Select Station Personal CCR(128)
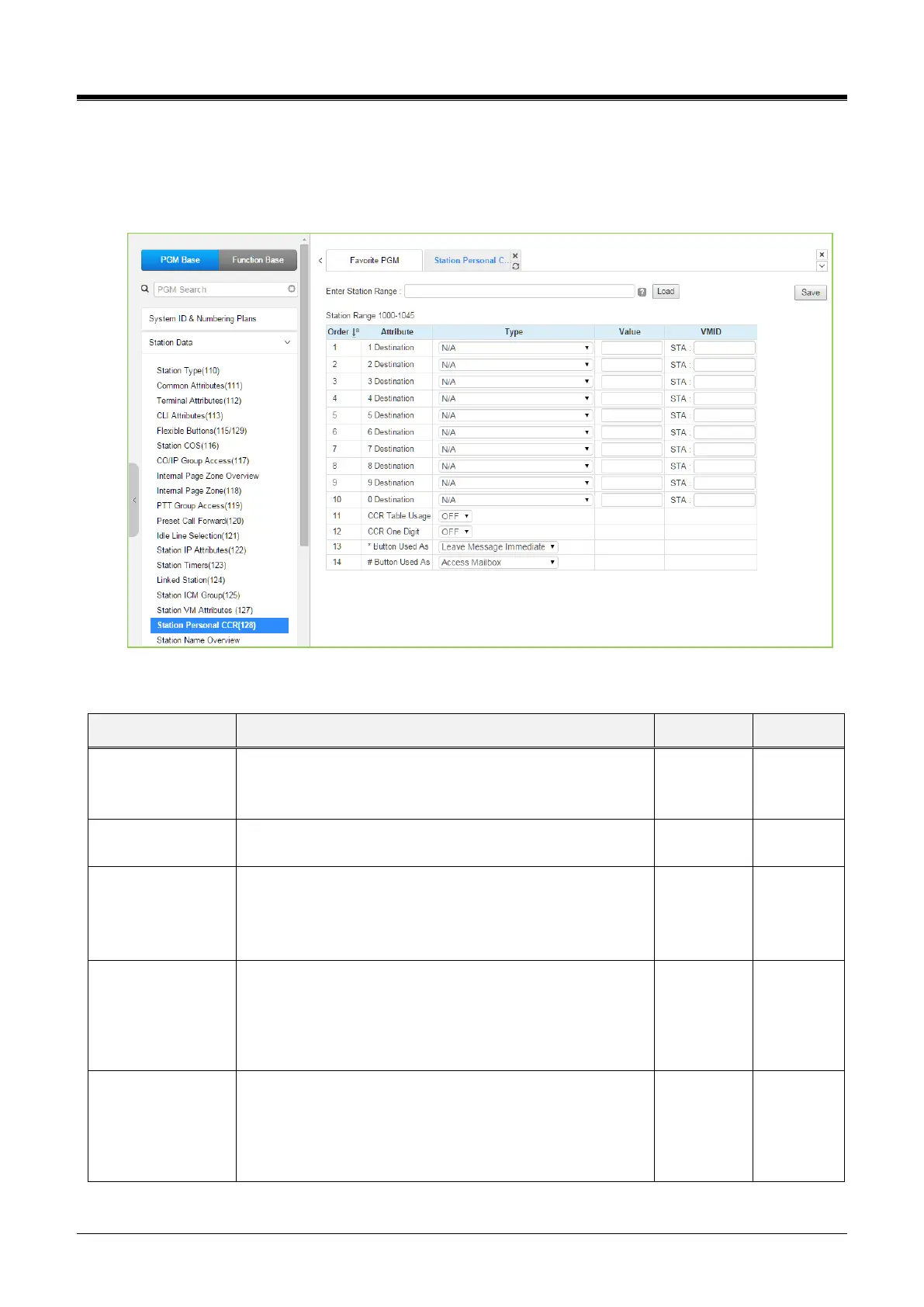 [x=220, y=625]
